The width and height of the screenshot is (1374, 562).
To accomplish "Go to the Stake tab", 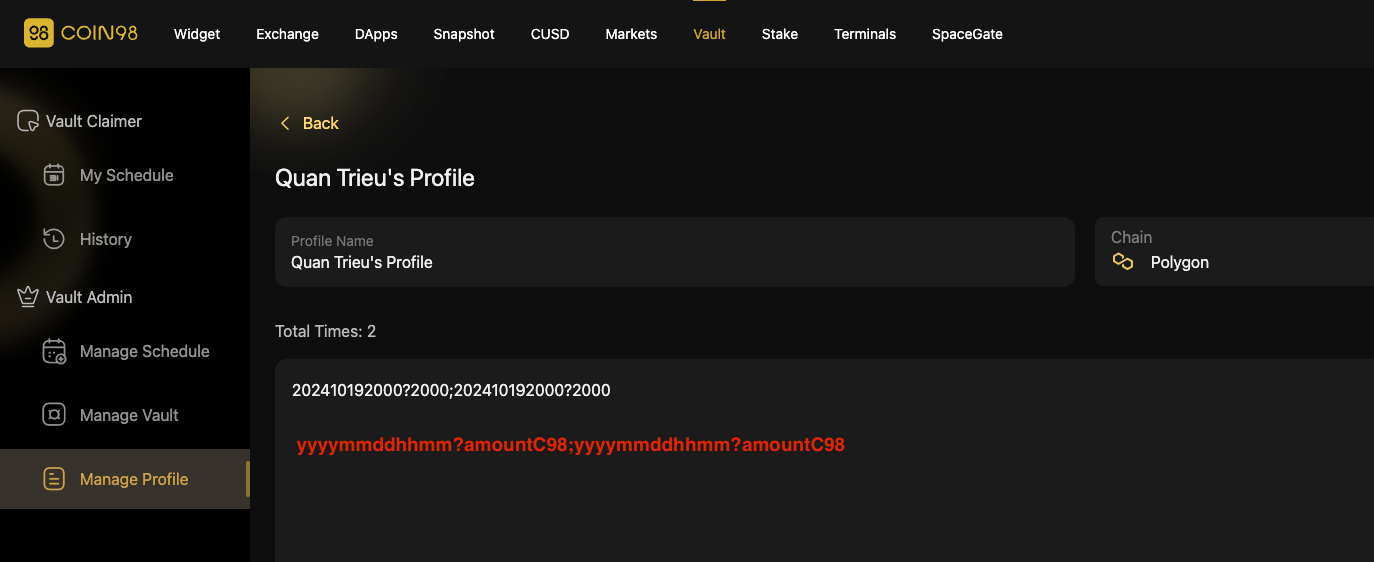I will [x=780, y=34].
